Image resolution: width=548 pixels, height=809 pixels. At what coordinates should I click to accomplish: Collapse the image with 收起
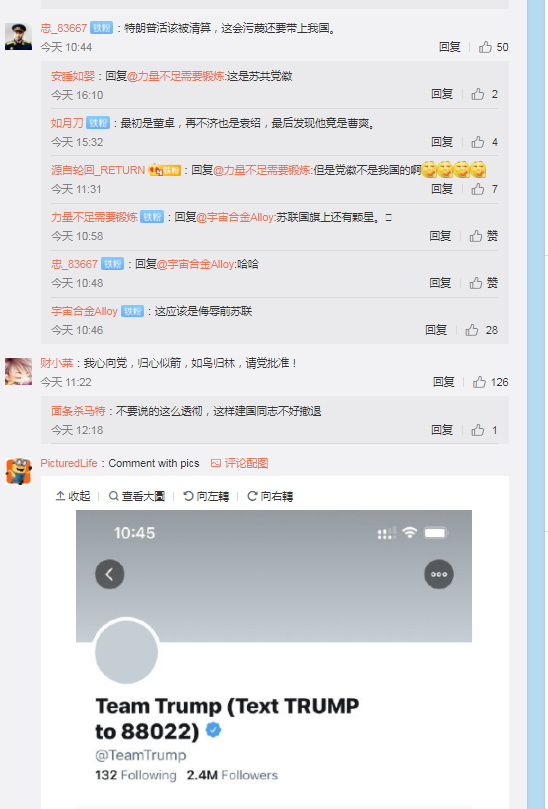(x=73, y=496)
